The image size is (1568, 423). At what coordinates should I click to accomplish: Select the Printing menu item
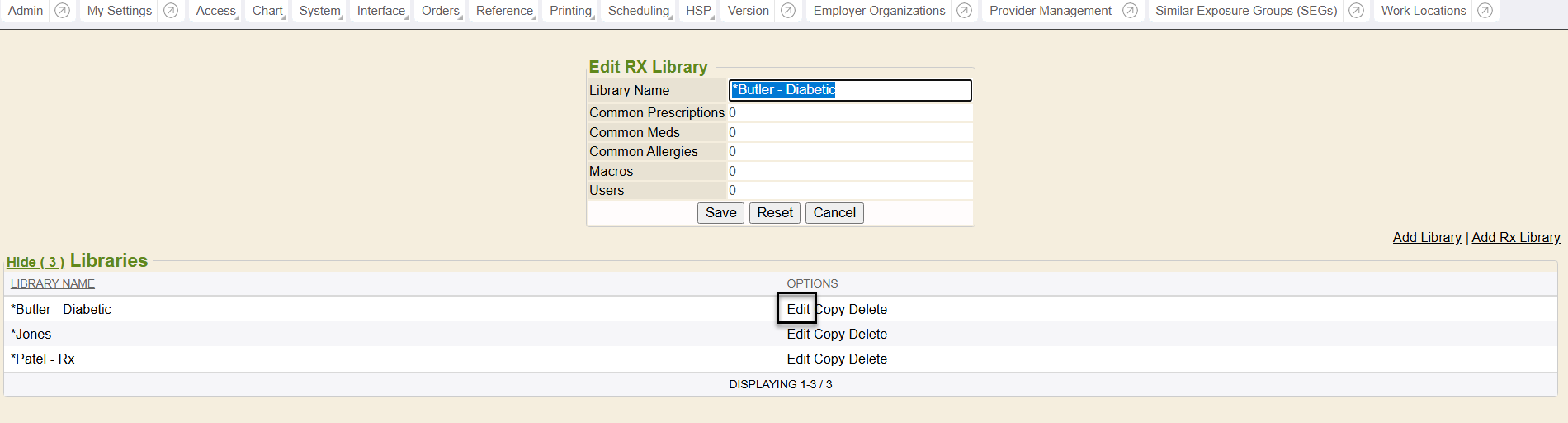(571, 11)
